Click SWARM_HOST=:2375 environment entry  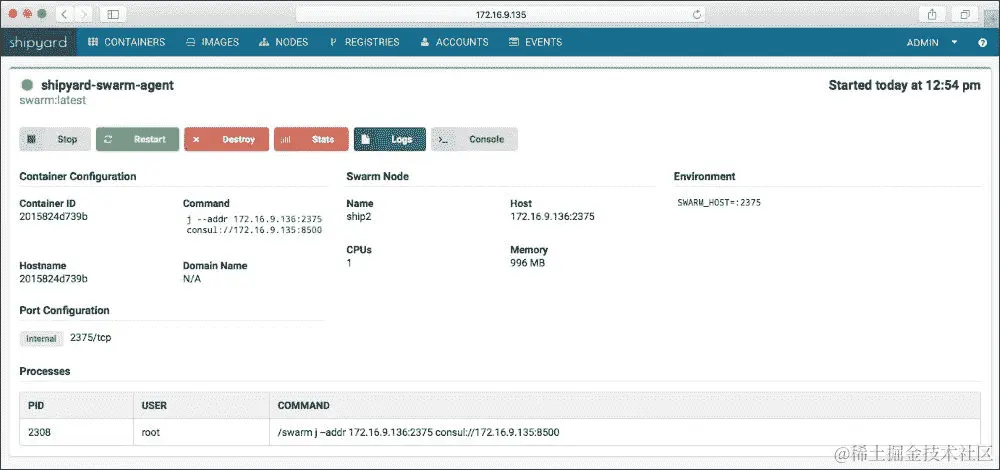[x=719, y=203]
